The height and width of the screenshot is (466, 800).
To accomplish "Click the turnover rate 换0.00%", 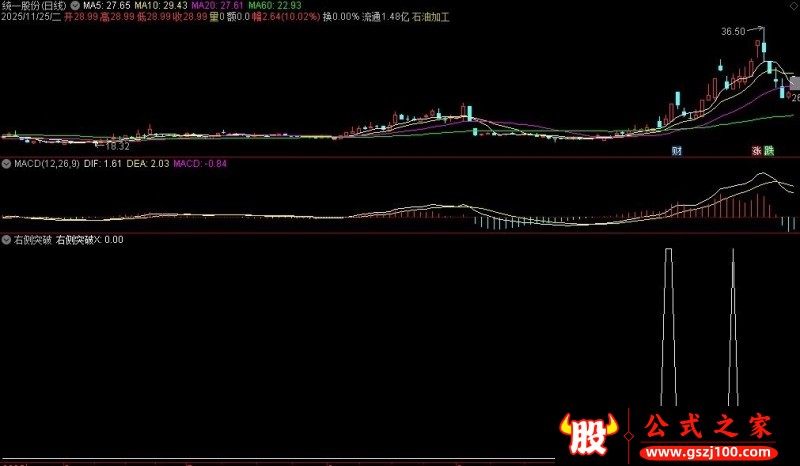I will [x=341, y=17].
